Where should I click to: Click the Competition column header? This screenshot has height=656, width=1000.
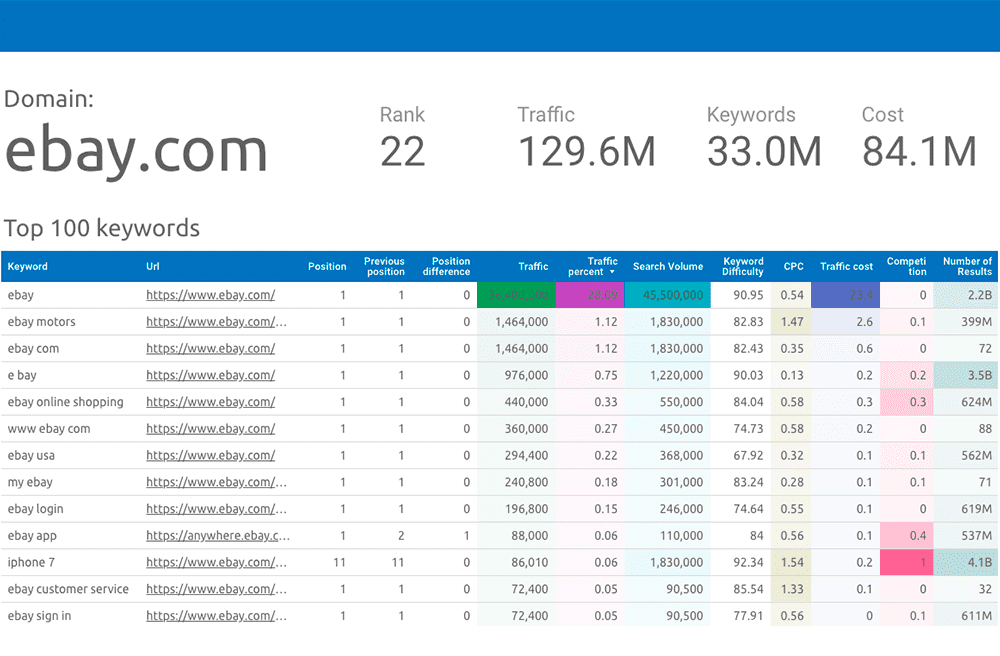[x=906, y=266]
